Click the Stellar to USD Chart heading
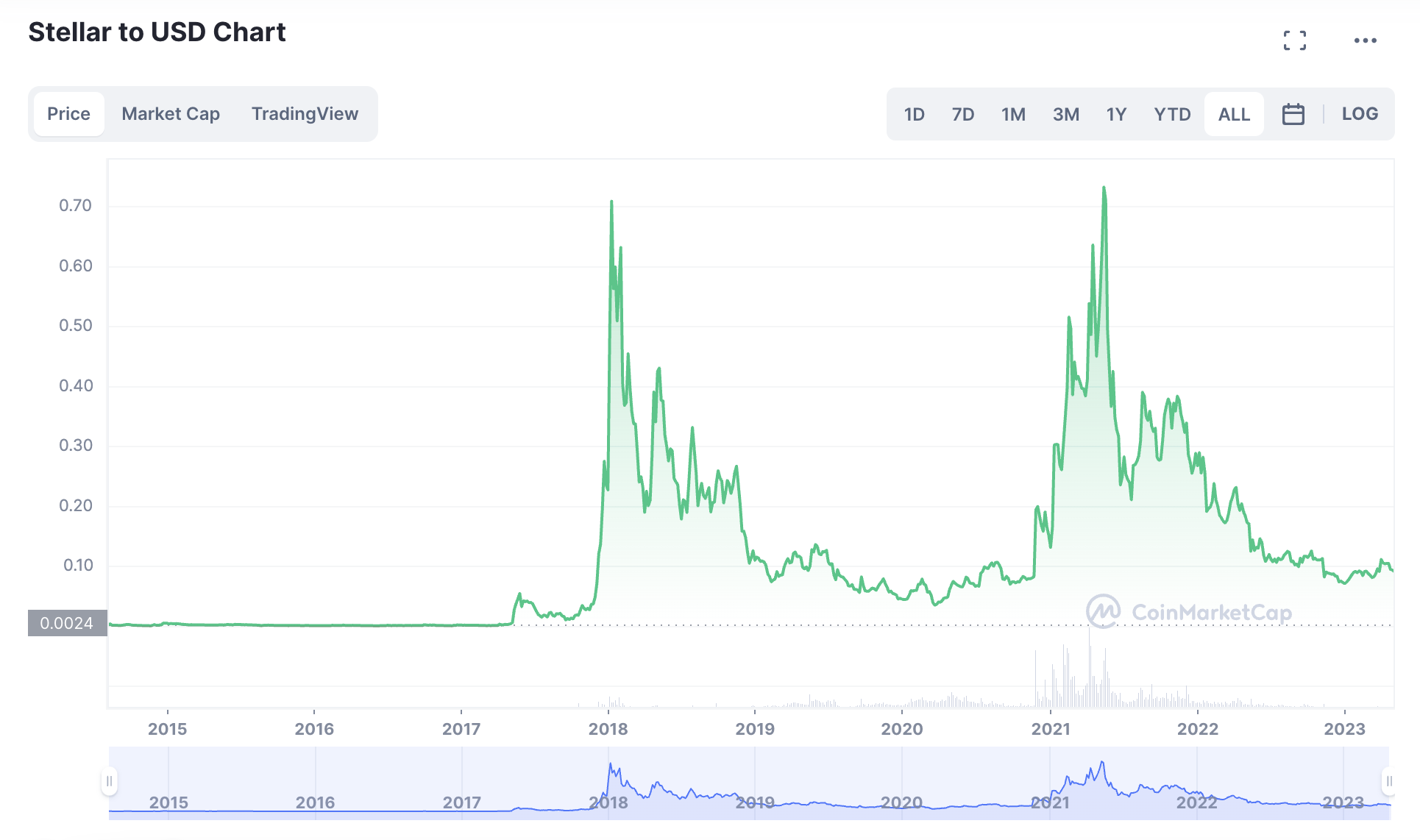The height and width of the screenshot is (840, 1420). [157, 32]
